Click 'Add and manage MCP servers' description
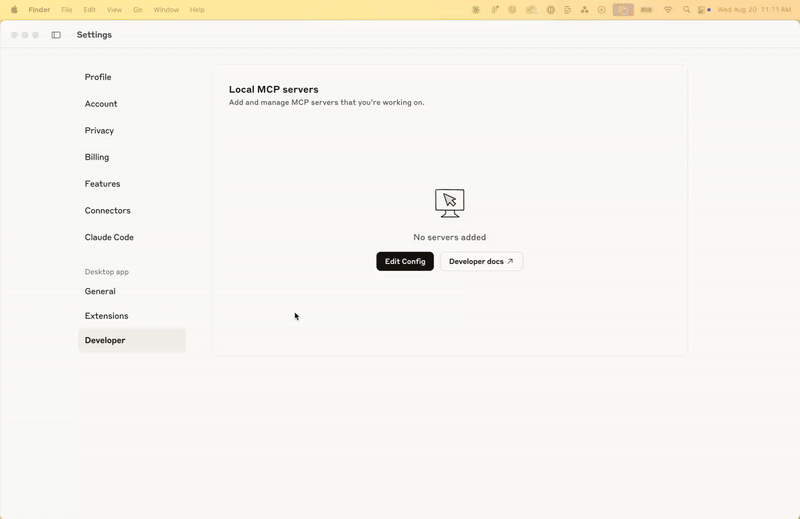Screen dimensions: 800x519 327,103
